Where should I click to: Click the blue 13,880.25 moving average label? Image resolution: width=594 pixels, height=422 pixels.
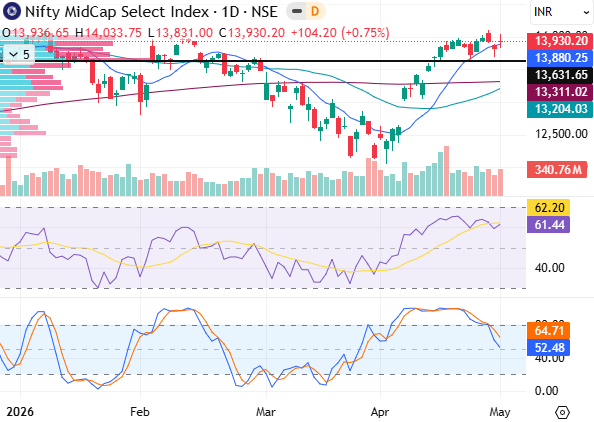[560, 58]
